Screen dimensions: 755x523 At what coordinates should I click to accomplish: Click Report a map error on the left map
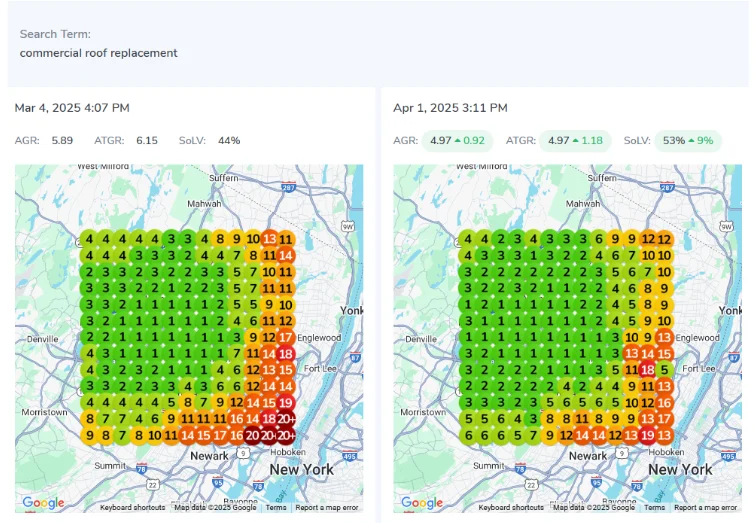coord(326,508)
